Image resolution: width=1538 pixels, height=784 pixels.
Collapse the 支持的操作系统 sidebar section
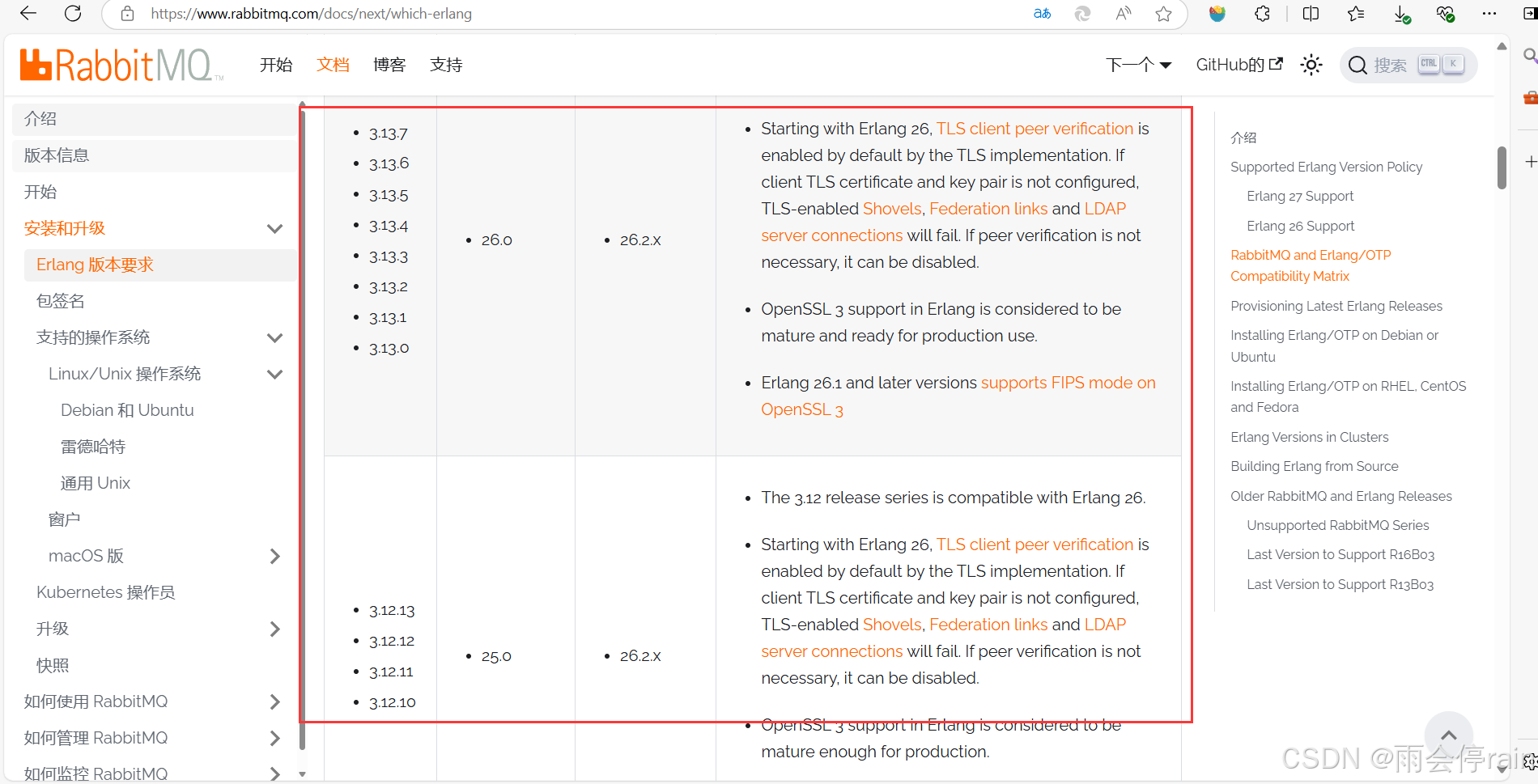(275, 338)
